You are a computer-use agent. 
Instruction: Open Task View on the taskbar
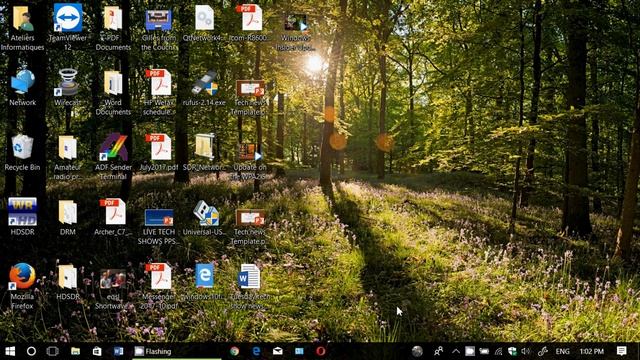53,351
